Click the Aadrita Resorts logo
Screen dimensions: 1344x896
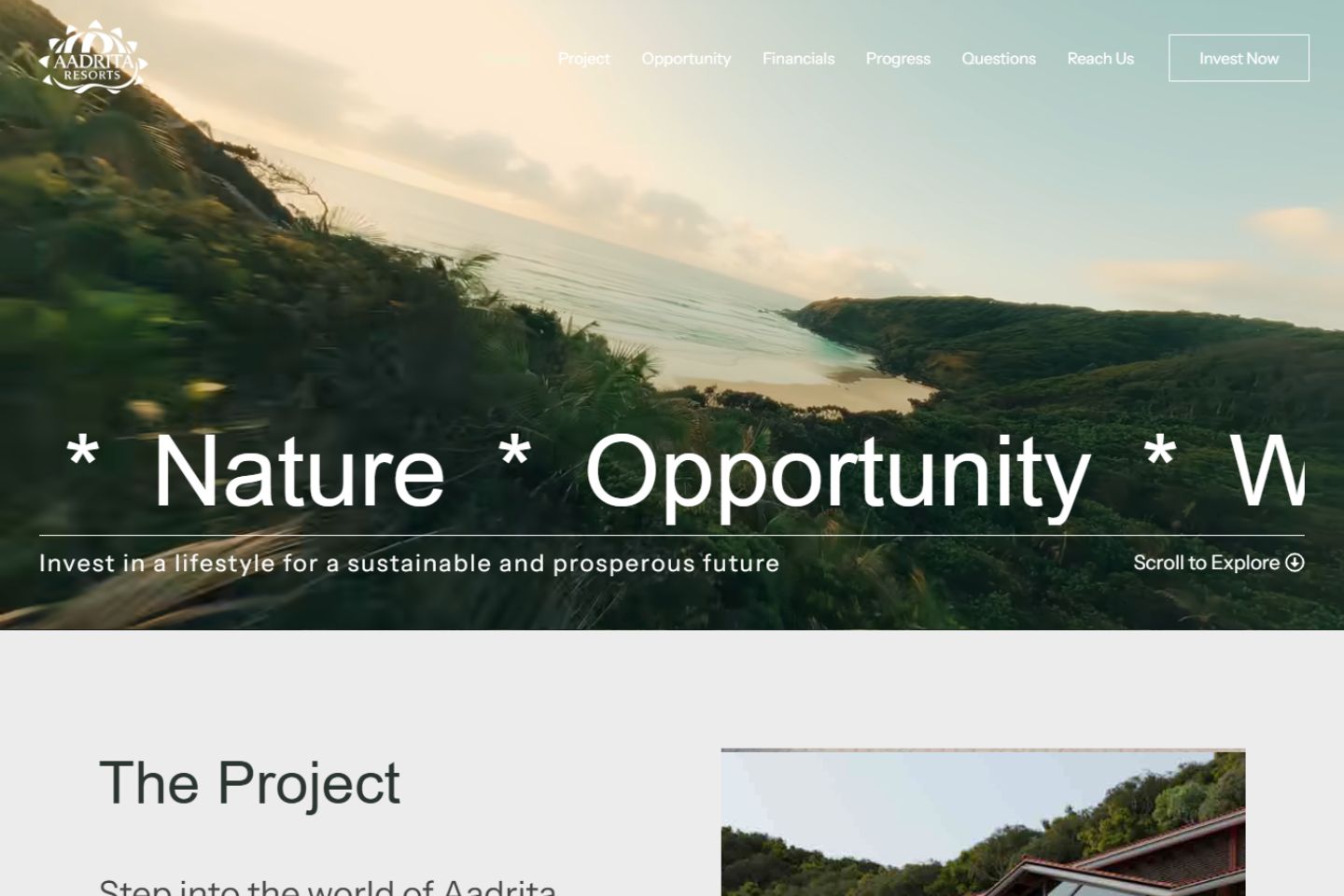[x=92, y=58]
